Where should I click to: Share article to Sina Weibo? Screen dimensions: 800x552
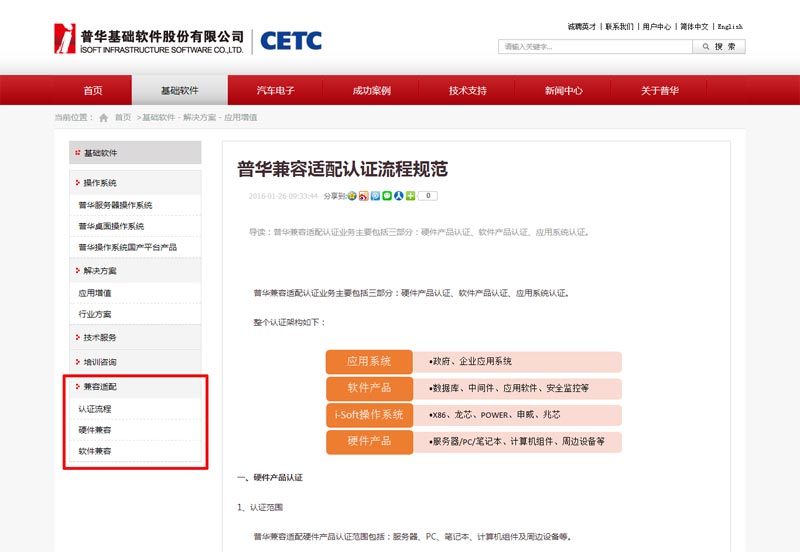[363, 196]
